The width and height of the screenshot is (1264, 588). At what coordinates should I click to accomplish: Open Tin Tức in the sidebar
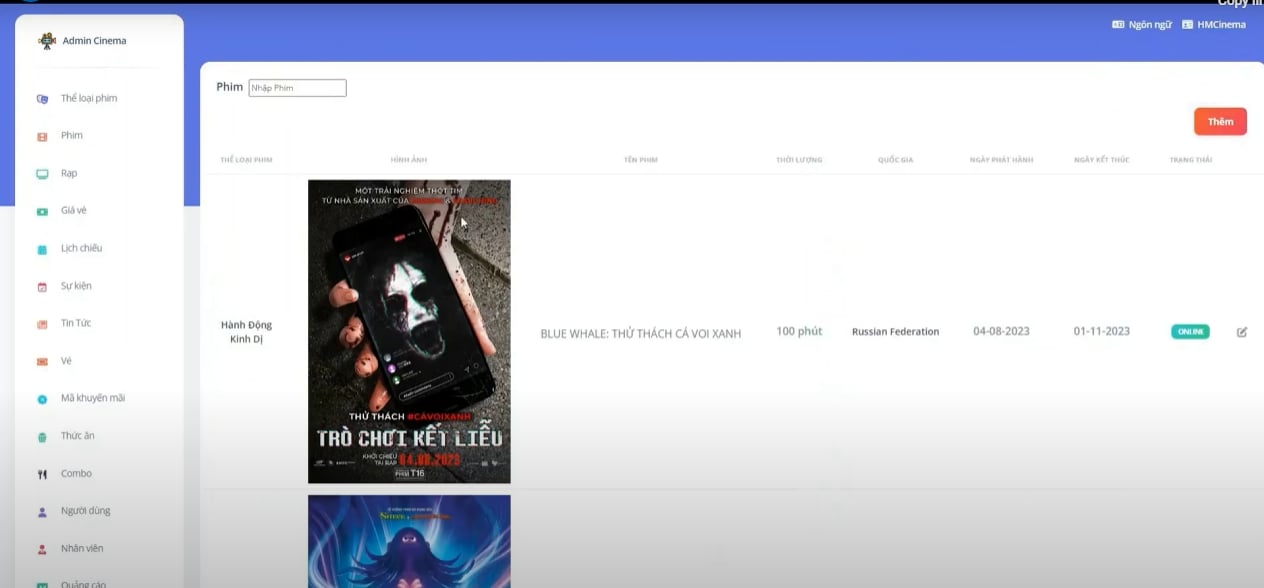(x=76, y=323)
